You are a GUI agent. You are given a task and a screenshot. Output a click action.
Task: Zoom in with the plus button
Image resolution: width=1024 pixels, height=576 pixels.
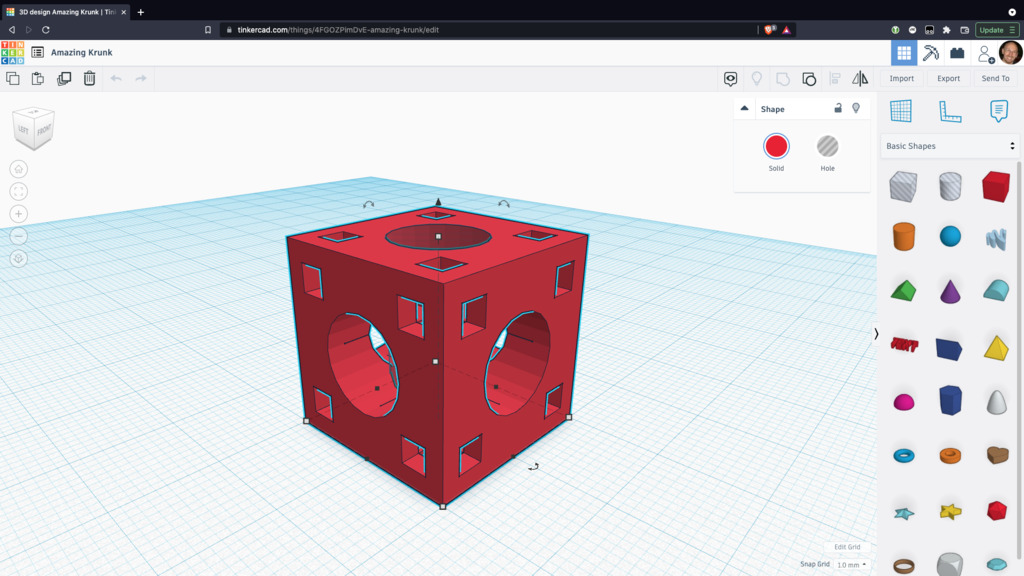(x=19, y=214)
